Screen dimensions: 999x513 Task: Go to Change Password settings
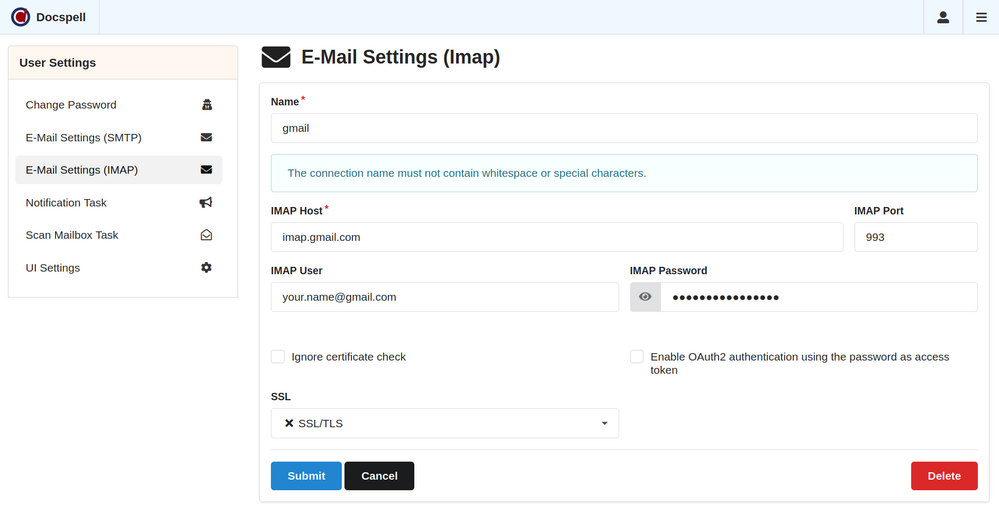pos(71,105)
